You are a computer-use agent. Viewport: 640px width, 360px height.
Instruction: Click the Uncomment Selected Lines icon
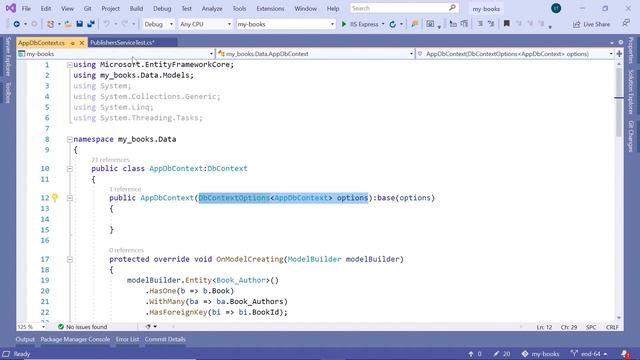point(491,24)
